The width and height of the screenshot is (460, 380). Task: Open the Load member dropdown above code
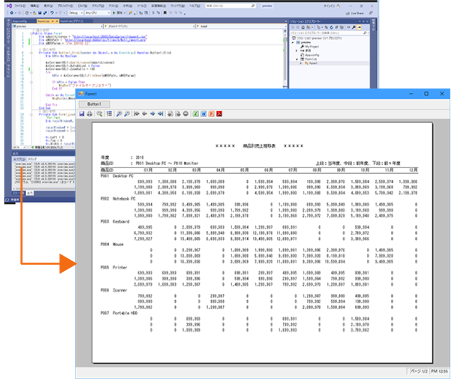(240, 26)
